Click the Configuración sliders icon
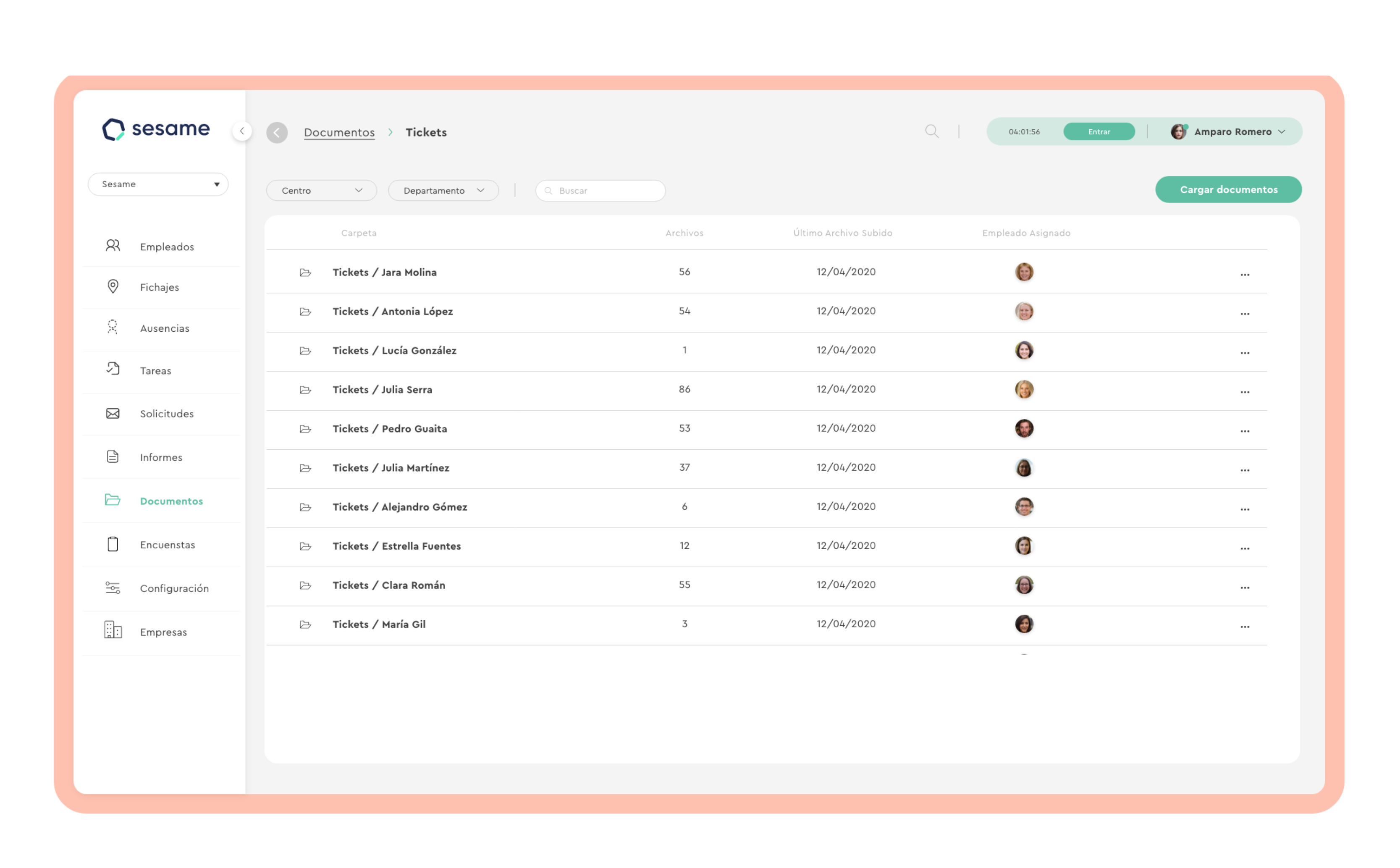The height and width of the screenshot is (868, 1400). coord(113,587)
